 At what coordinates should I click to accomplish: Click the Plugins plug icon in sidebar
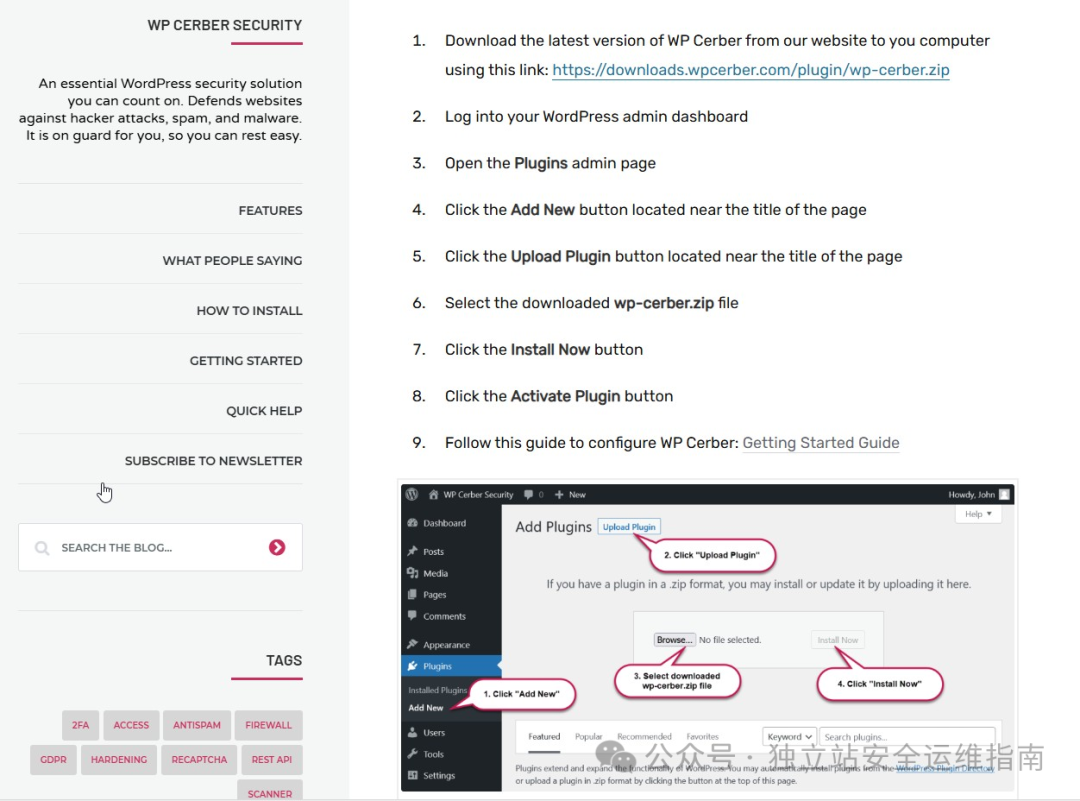(x=413, y=666)
